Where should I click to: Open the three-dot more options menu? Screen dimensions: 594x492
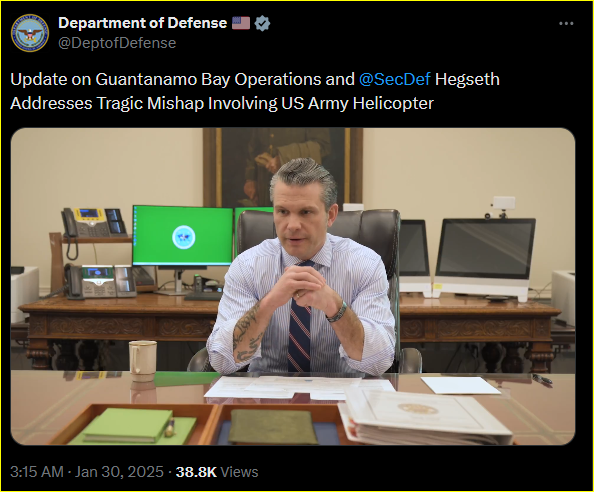point(566,23)
